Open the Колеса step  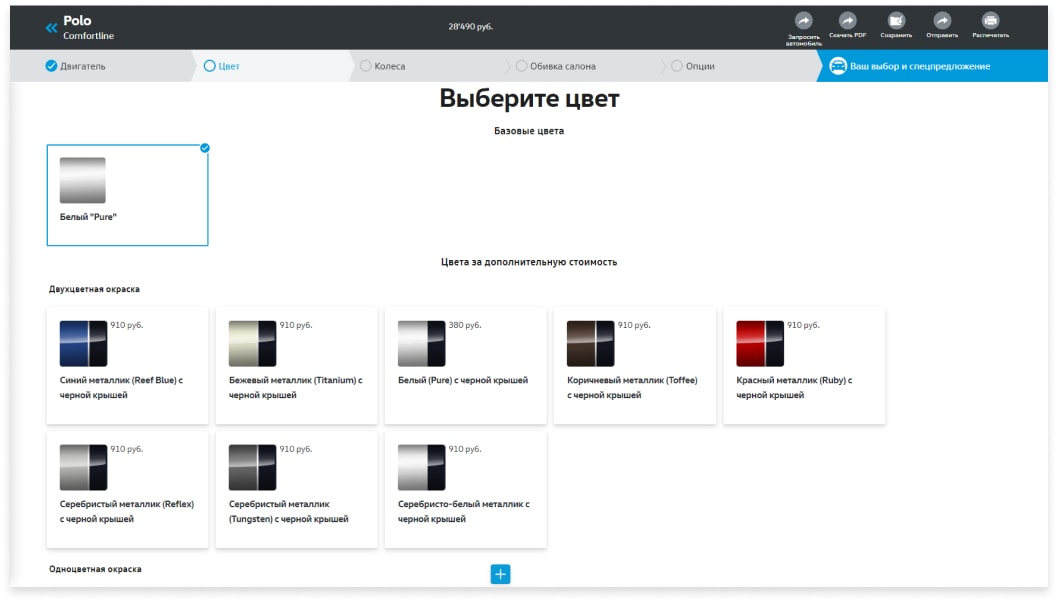(x=383, y=66)
